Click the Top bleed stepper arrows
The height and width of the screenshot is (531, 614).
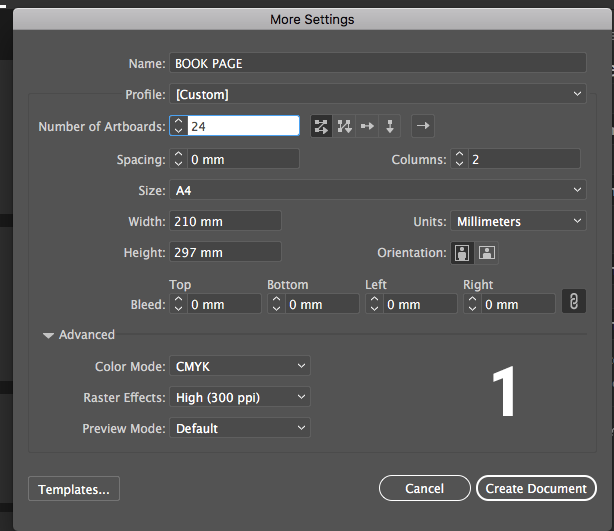point(179,304)
